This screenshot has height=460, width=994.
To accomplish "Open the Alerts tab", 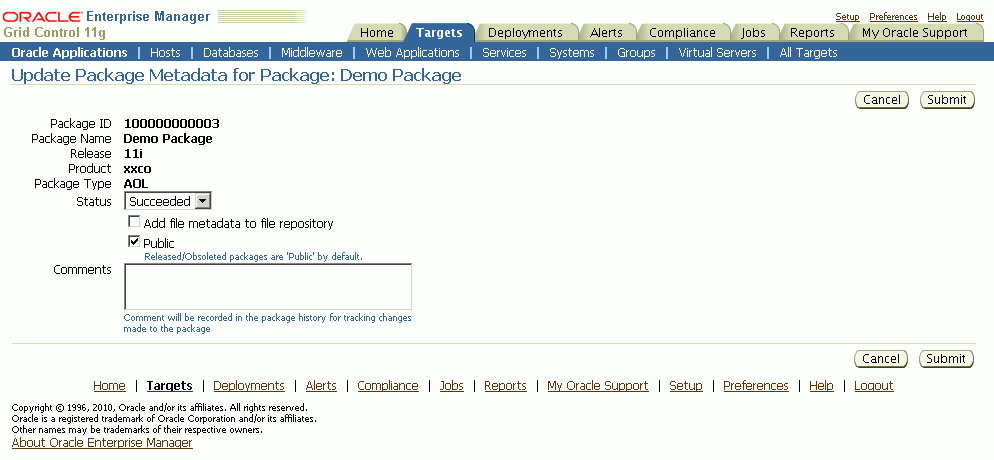I will [x=606, y=32].
